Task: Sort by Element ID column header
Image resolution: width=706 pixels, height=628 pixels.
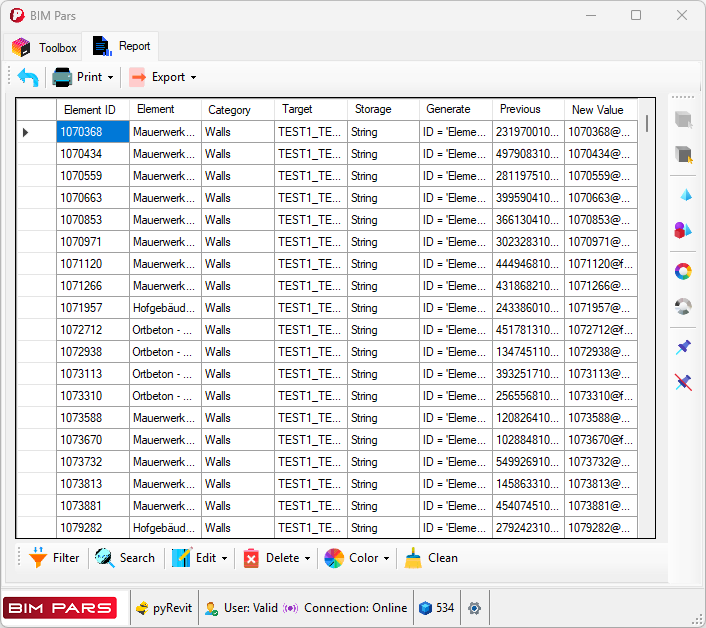Action: point(93,109)
